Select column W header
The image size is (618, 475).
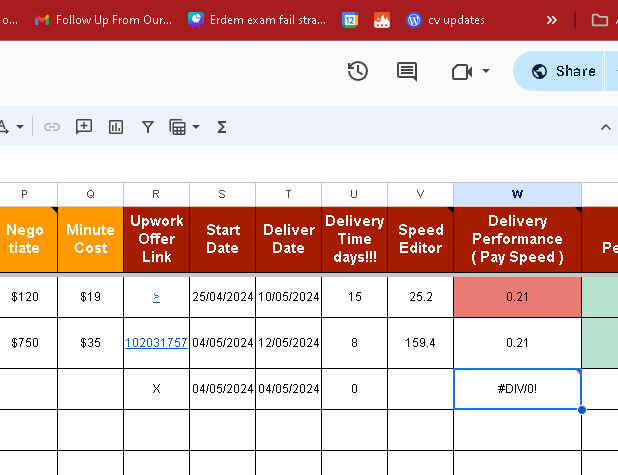517,194
